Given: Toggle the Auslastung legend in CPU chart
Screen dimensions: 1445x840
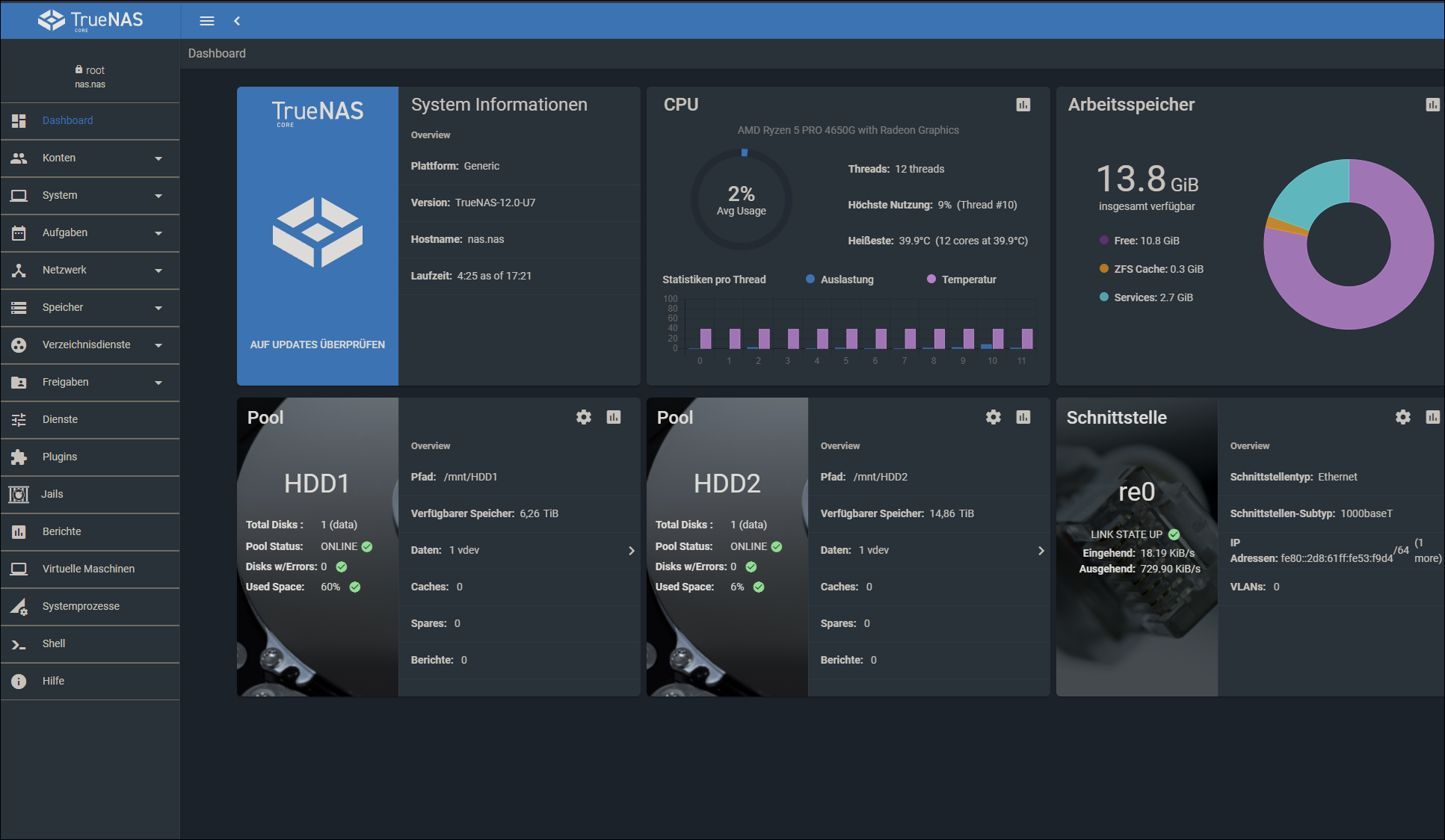Looking at the screenshot, I should [840, 280].
